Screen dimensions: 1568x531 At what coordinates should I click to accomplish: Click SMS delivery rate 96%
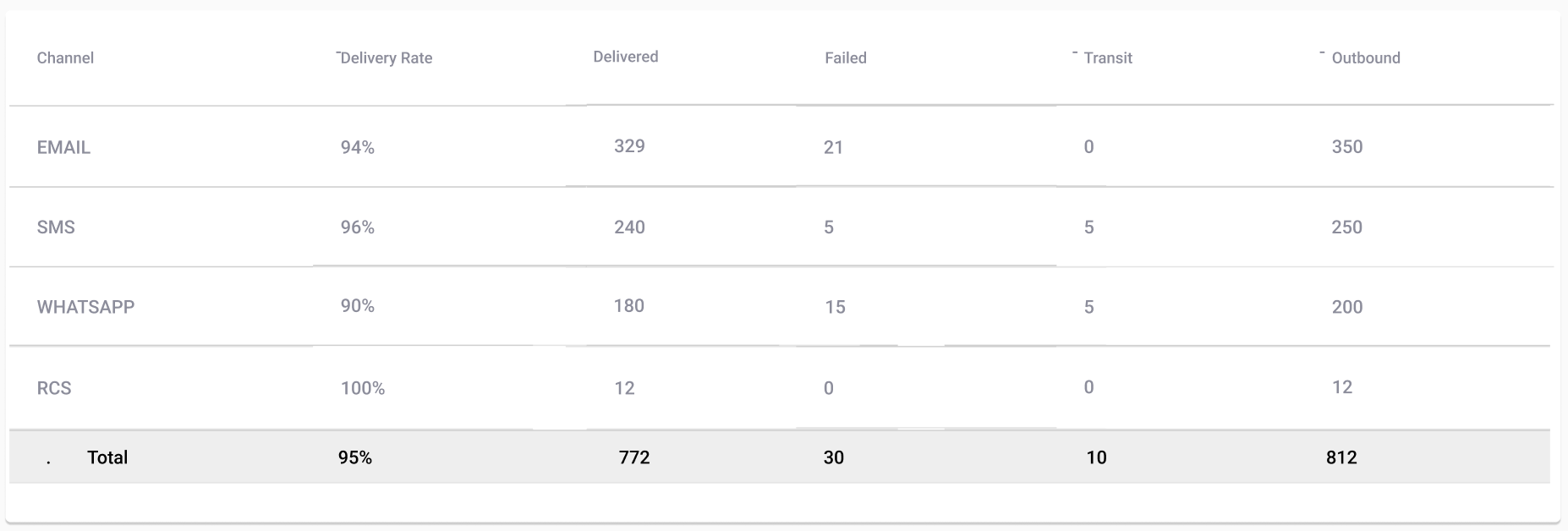357,227
